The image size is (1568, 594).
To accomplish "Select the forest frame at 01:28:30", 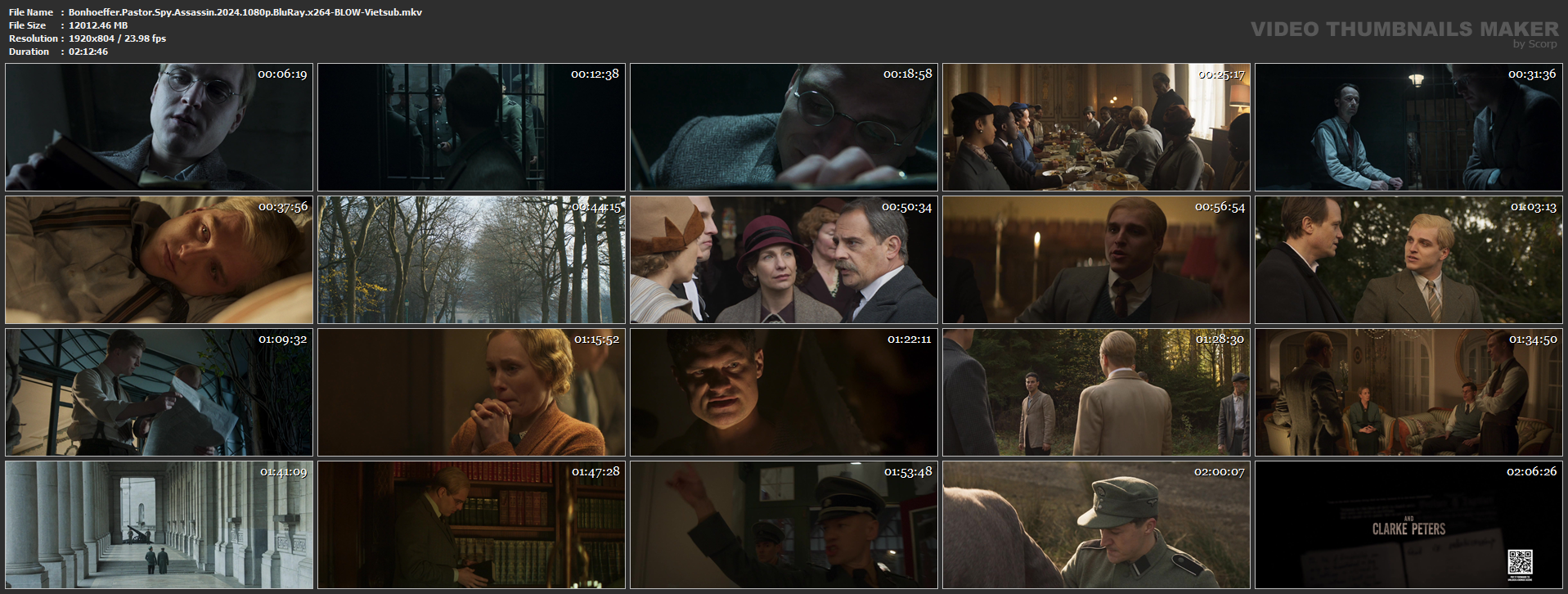I will [1096, 393].
